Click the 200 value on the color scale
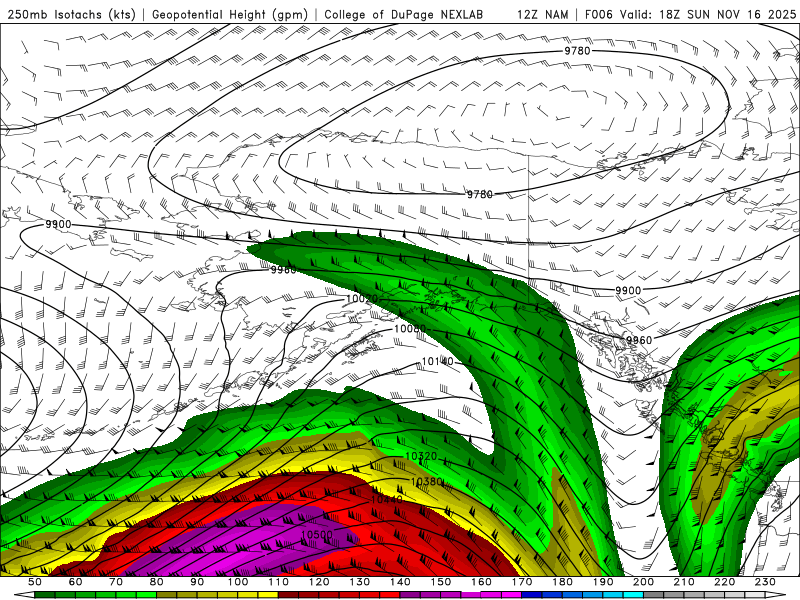The width and height of the screenshot is (800, 600). pos(643,582)
